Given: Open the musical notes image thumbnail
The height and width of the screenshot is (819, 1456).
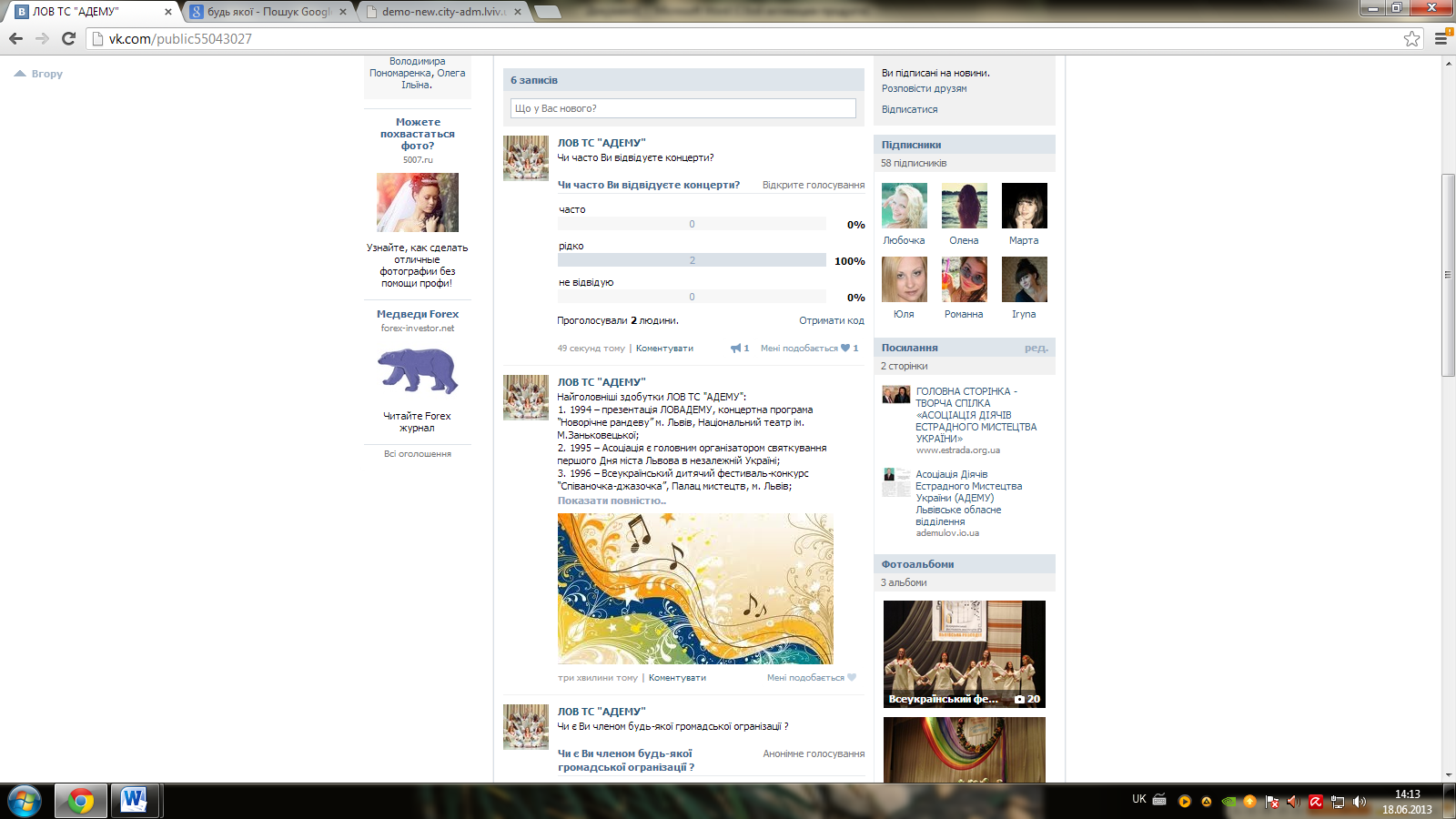Looking at the screenshot, I should tap(695, 589).
